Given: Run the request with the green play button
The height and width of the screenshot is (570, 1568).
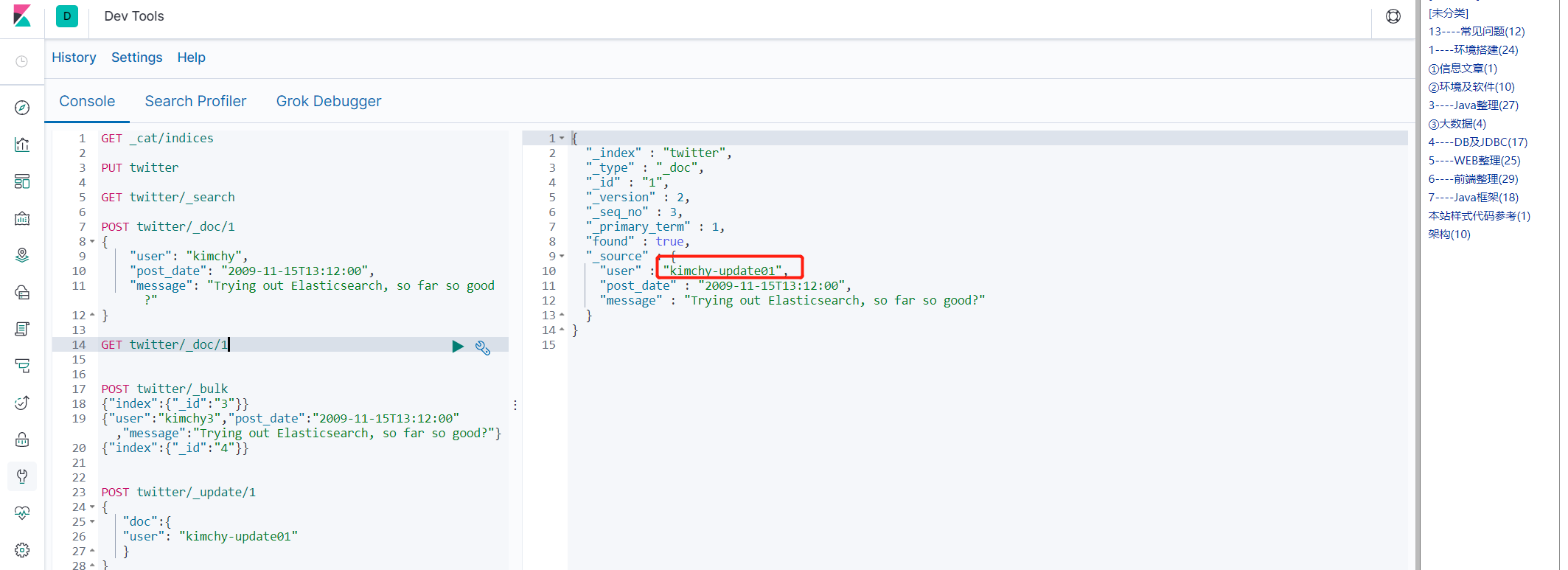Looking at the screenshot, I should click(x=458, y=346).
